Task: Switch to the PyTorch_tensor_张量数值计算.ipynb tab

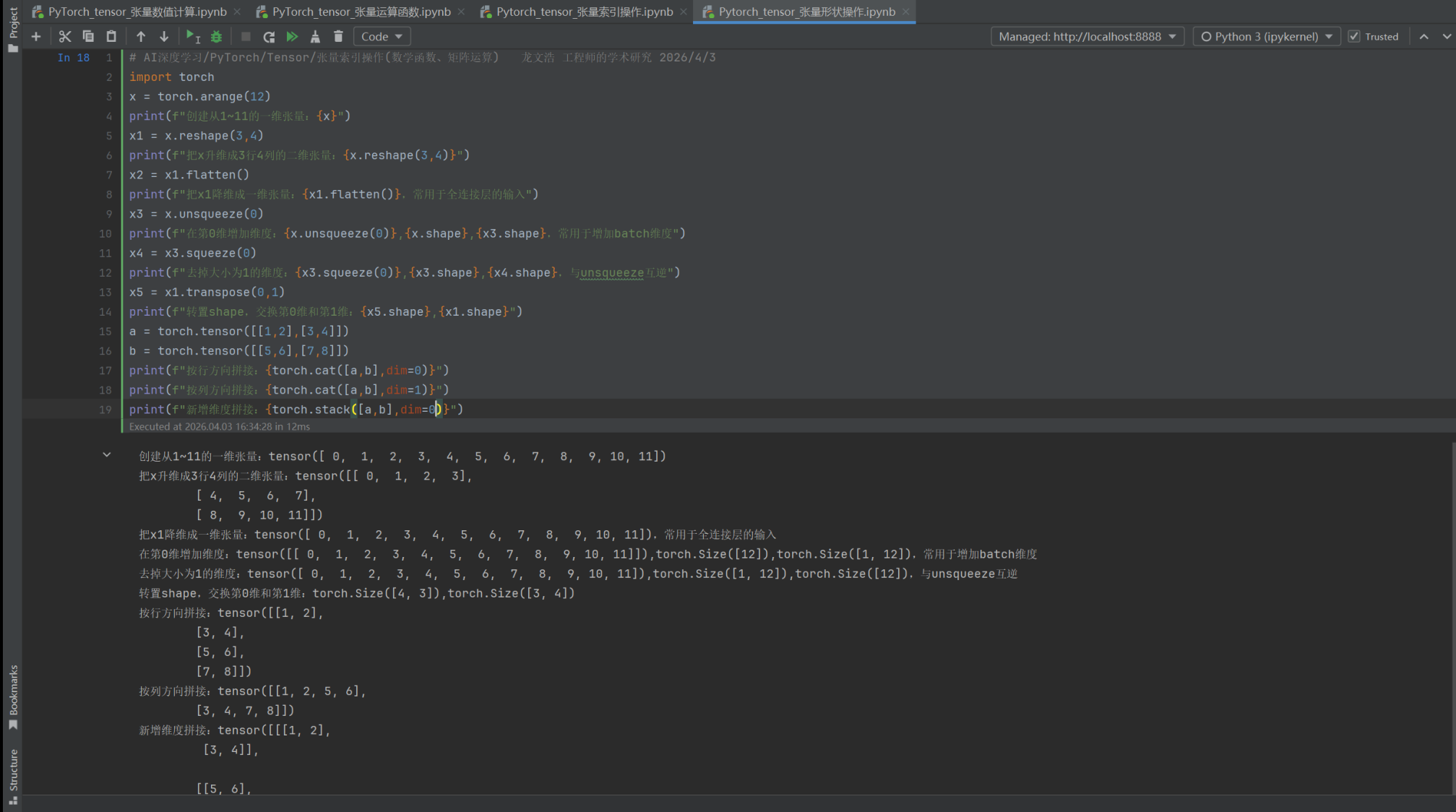Action: coord(137,12)
